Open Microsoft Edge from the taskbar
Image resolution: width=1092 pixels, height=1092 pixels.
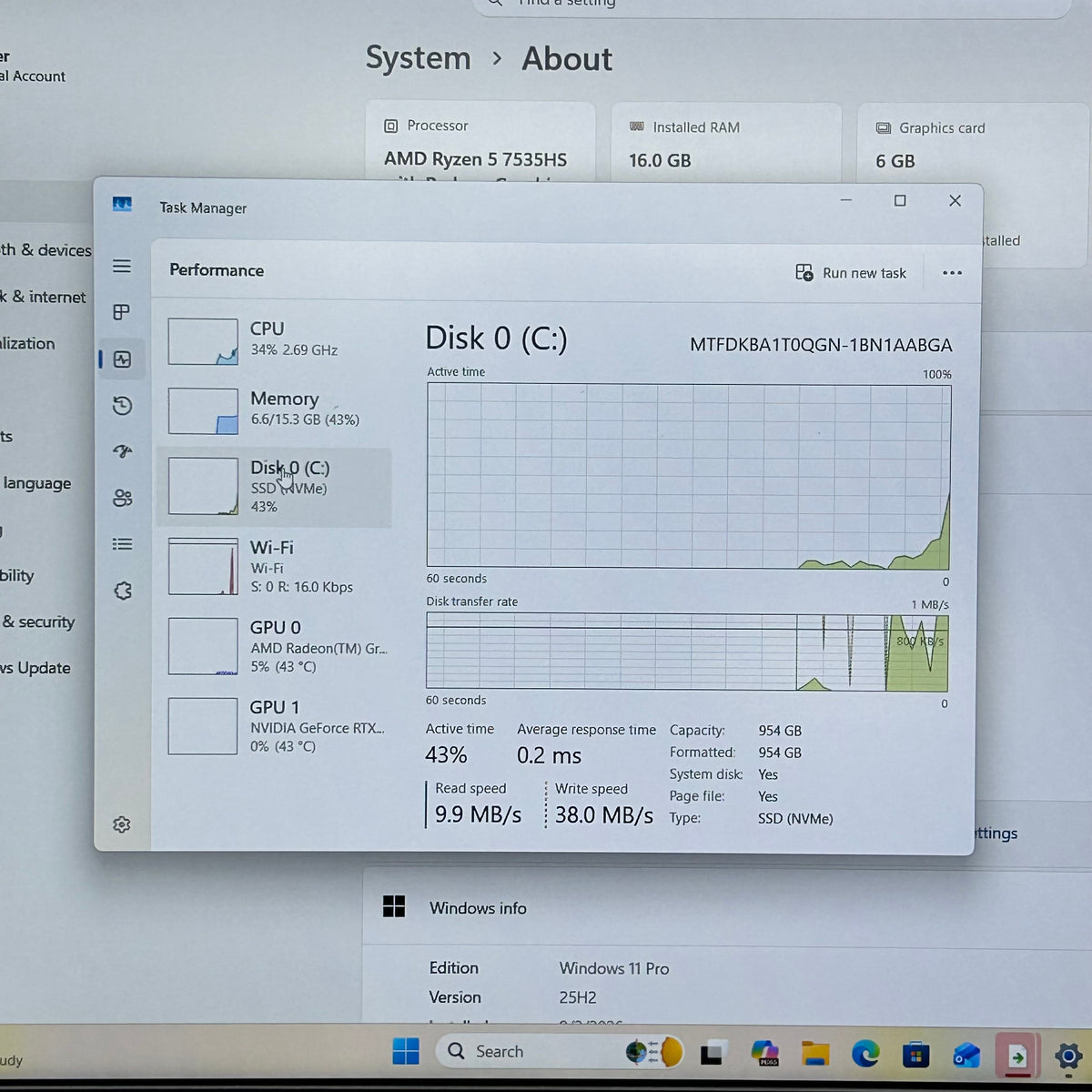point(865,1054)
